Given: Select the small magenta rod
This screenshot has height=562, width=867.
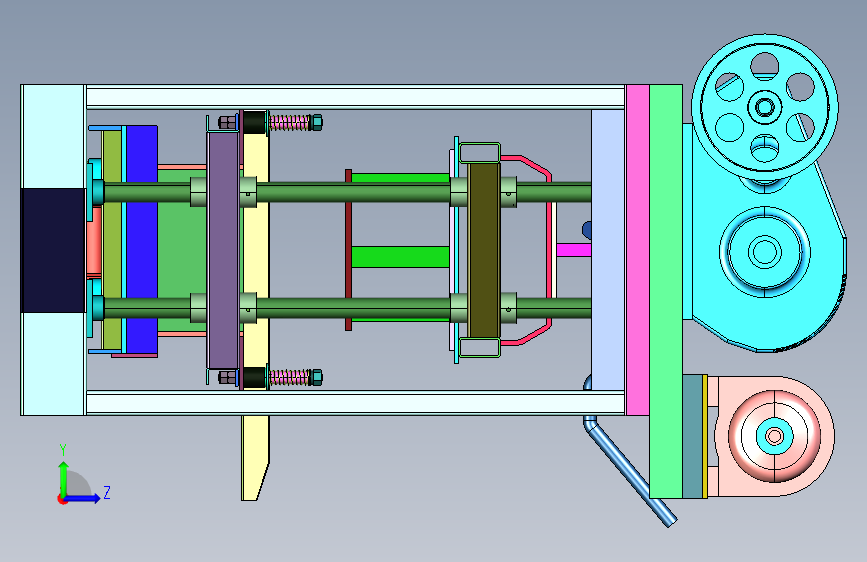Looking at the screenshot, I should coord(573,250).
